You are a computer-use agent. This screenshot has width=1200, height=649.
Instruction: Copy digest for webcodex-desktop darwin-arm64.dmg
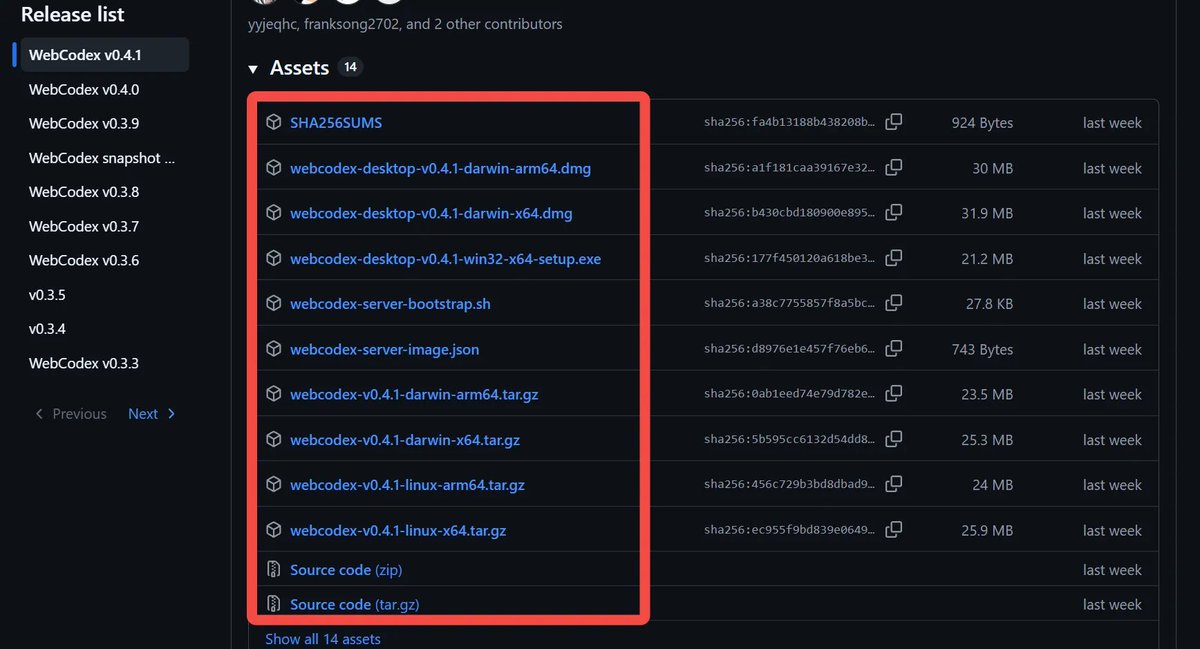point(894,167)
